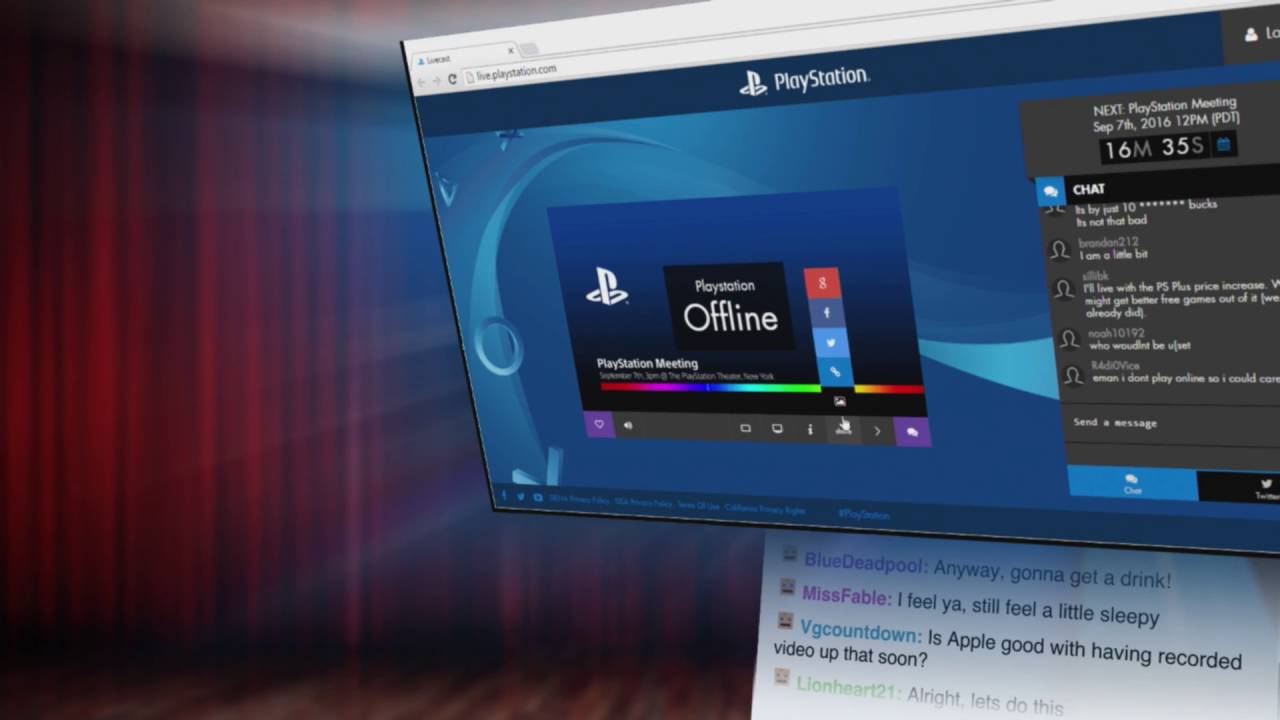Click R4di0Vice's avatar in chat

tap(1073, 376)
